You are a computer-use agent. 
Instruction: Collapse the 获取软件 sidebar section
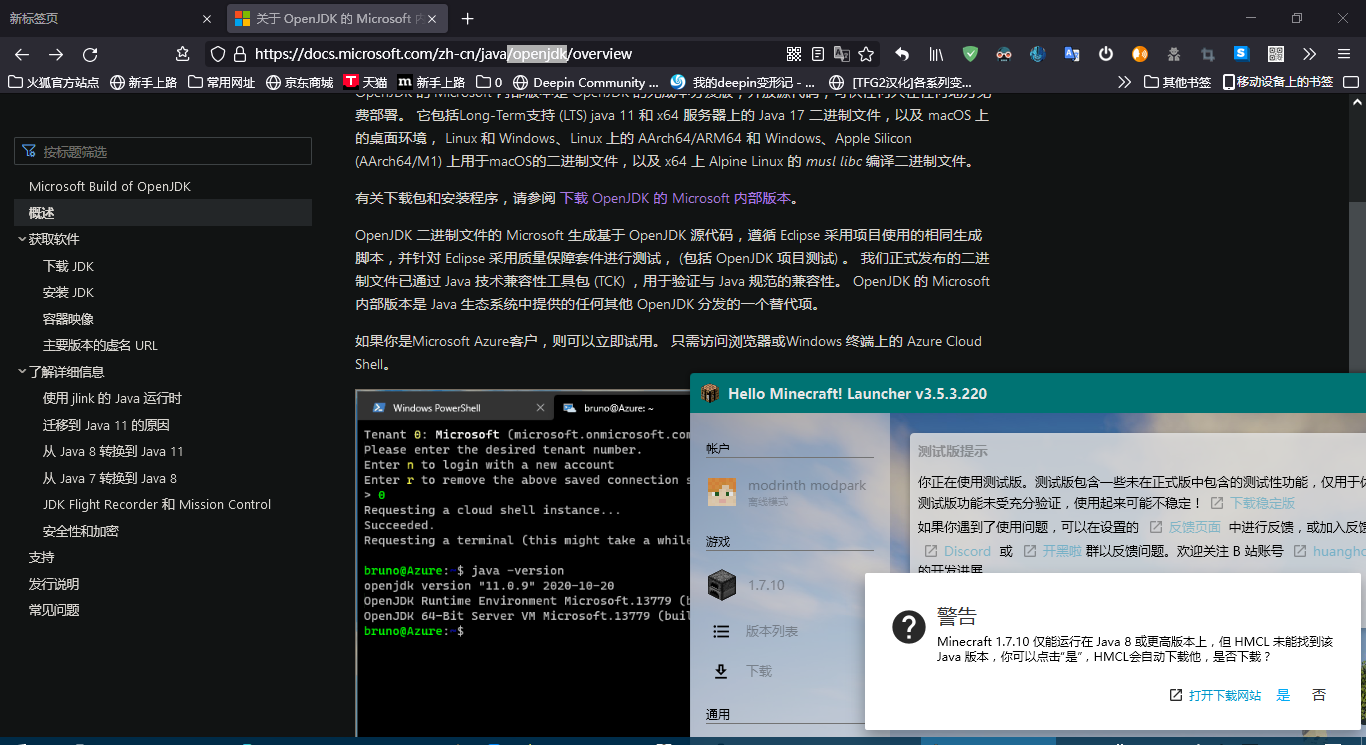point(21,239)
